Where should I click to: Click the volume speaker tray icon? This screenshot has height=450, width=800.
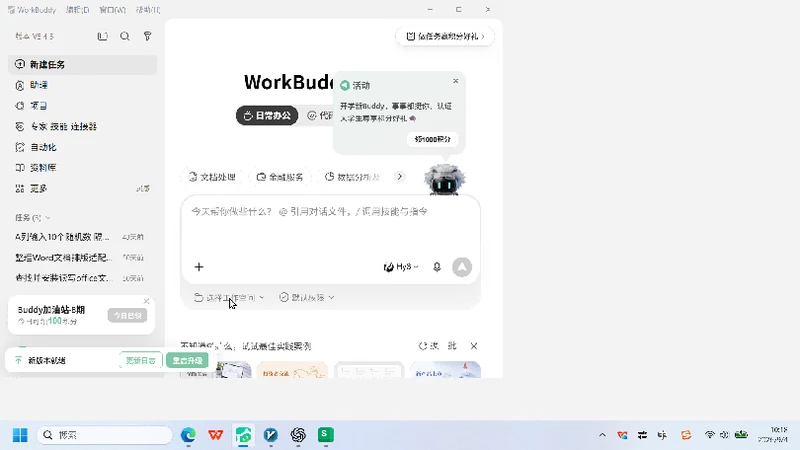click(x=724, y=435)
